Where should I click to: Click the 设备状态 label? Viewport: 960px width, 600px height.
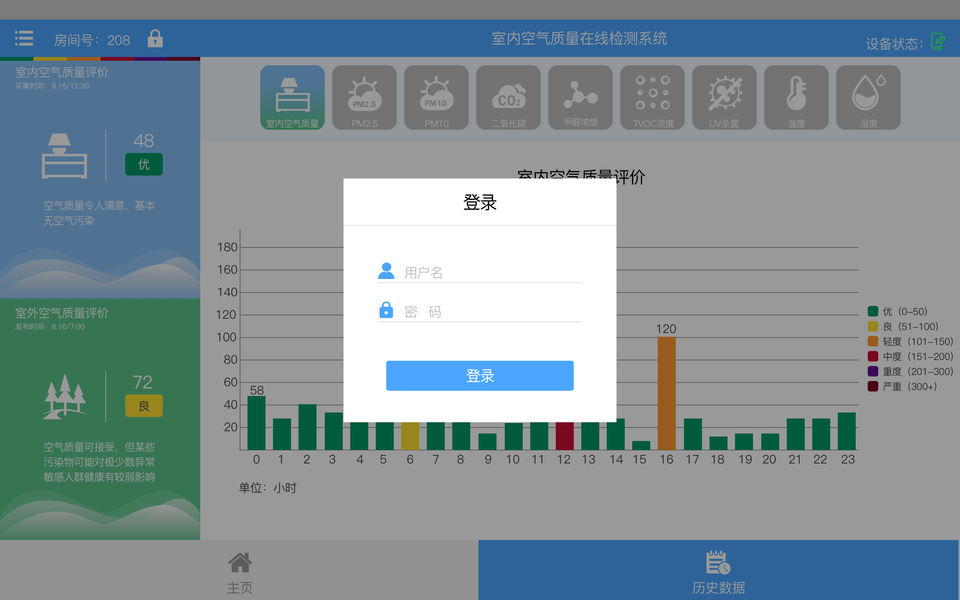coord(894,43)
